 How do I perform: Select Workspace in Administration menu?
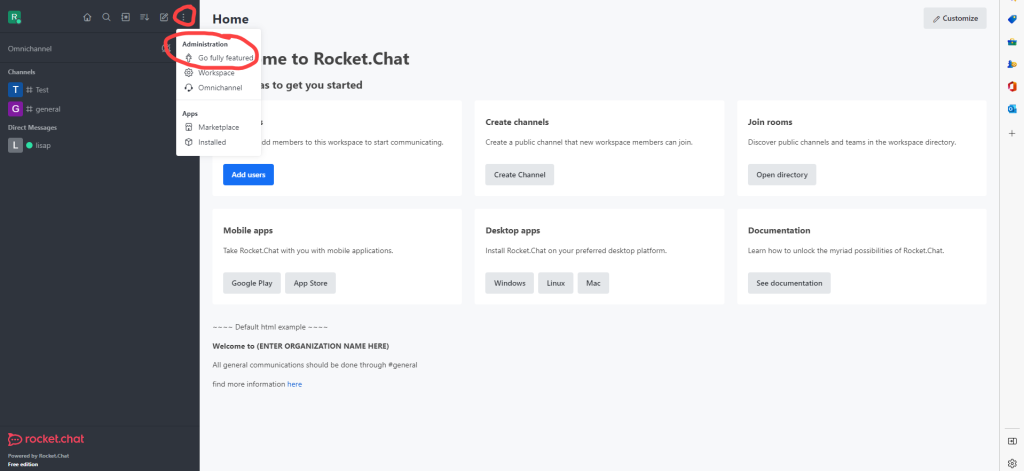(215, 73)
